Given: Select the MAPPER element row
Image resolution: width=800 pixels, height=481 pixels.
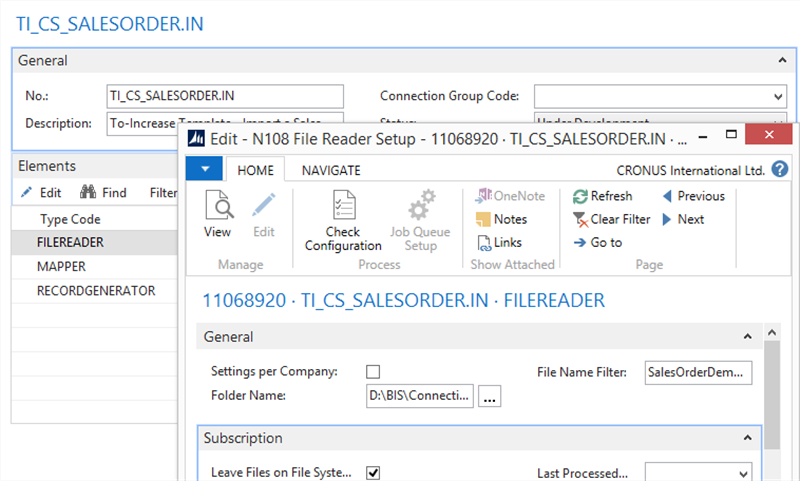Looking at the screenshot, I should (94, 266).
